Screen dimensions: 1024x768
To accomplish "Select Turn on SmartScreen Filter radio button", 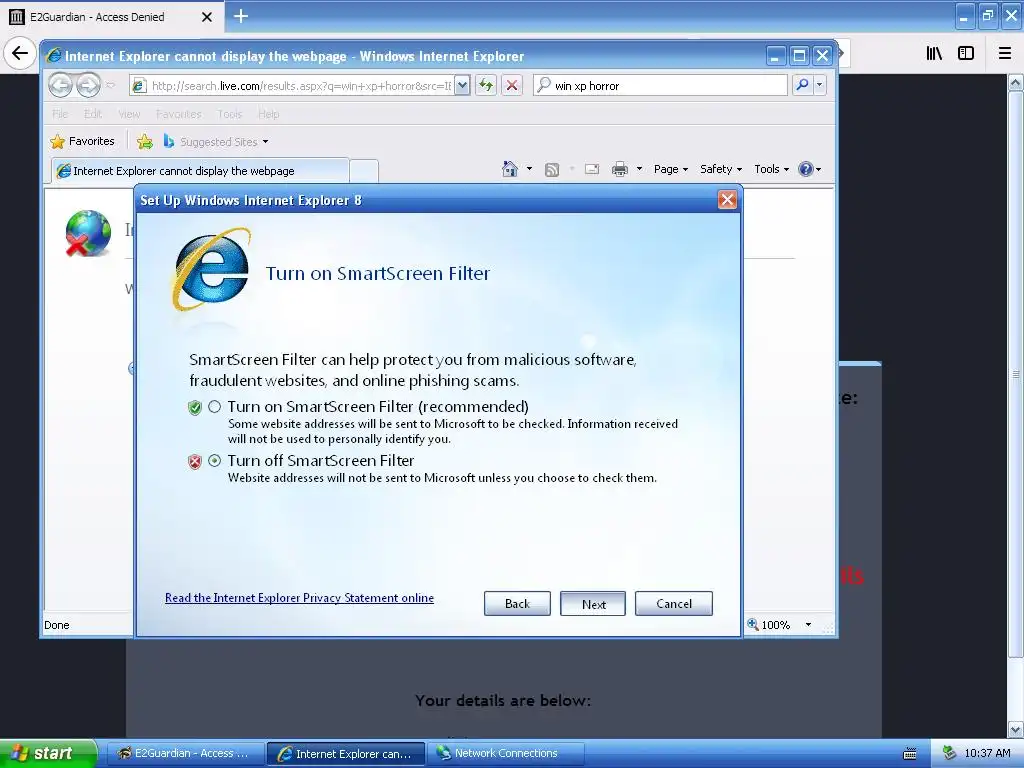I will coord(214,407).
